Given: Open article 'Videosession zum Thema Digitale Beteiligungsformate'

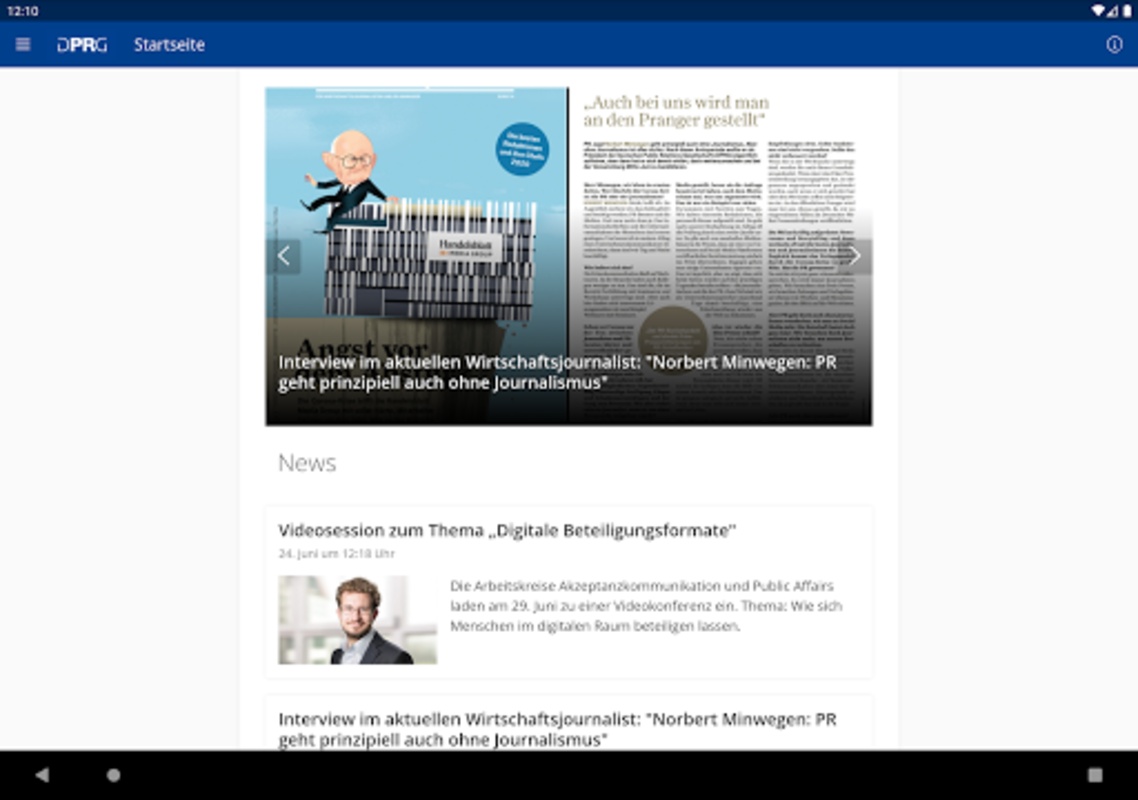Looking at the screenshot, I should click(x=507, y=531).
